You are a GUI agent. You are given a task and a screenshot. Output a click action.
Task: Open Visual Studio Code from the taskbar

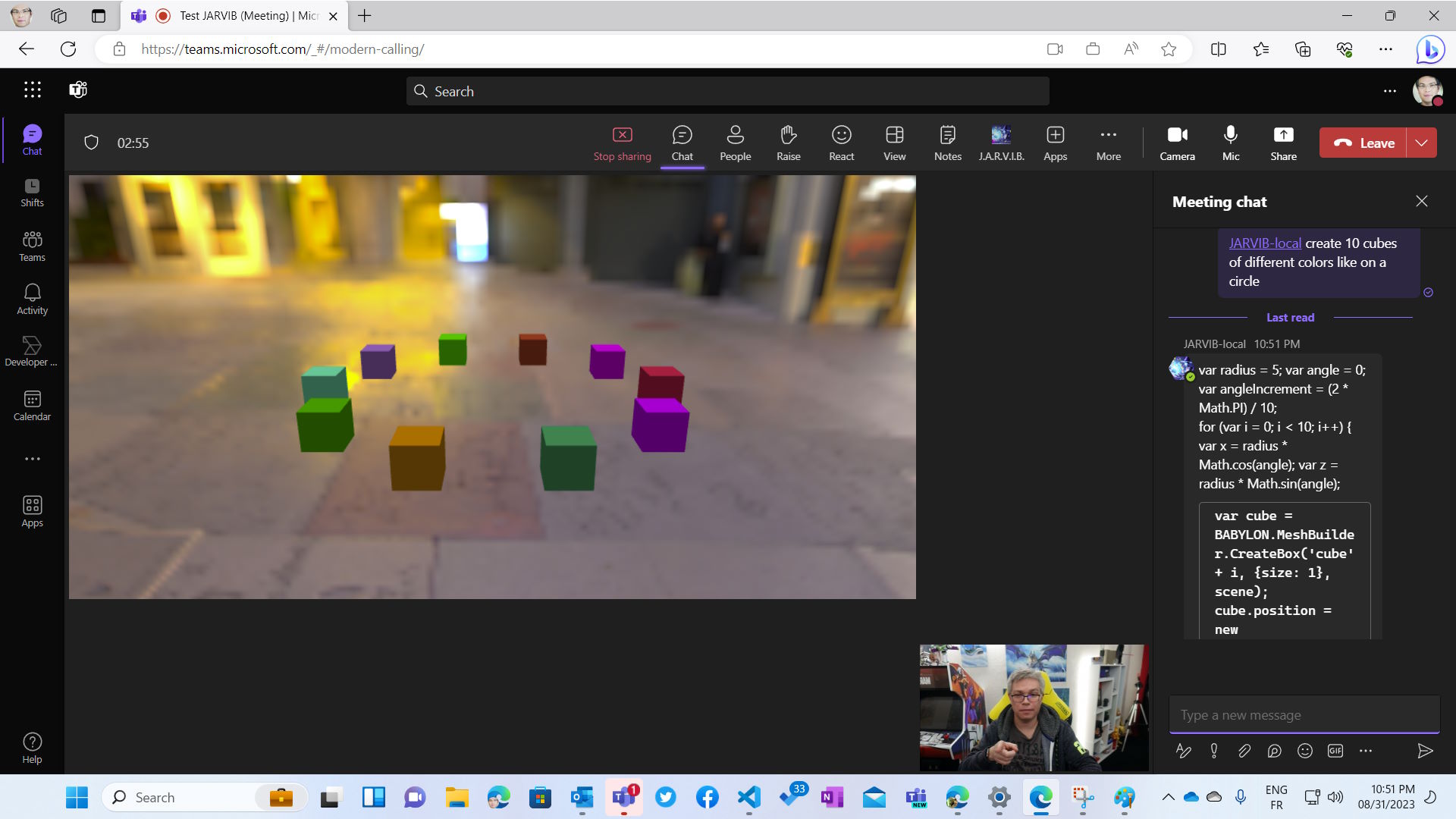pyautogui.click(x=748, y=797)
